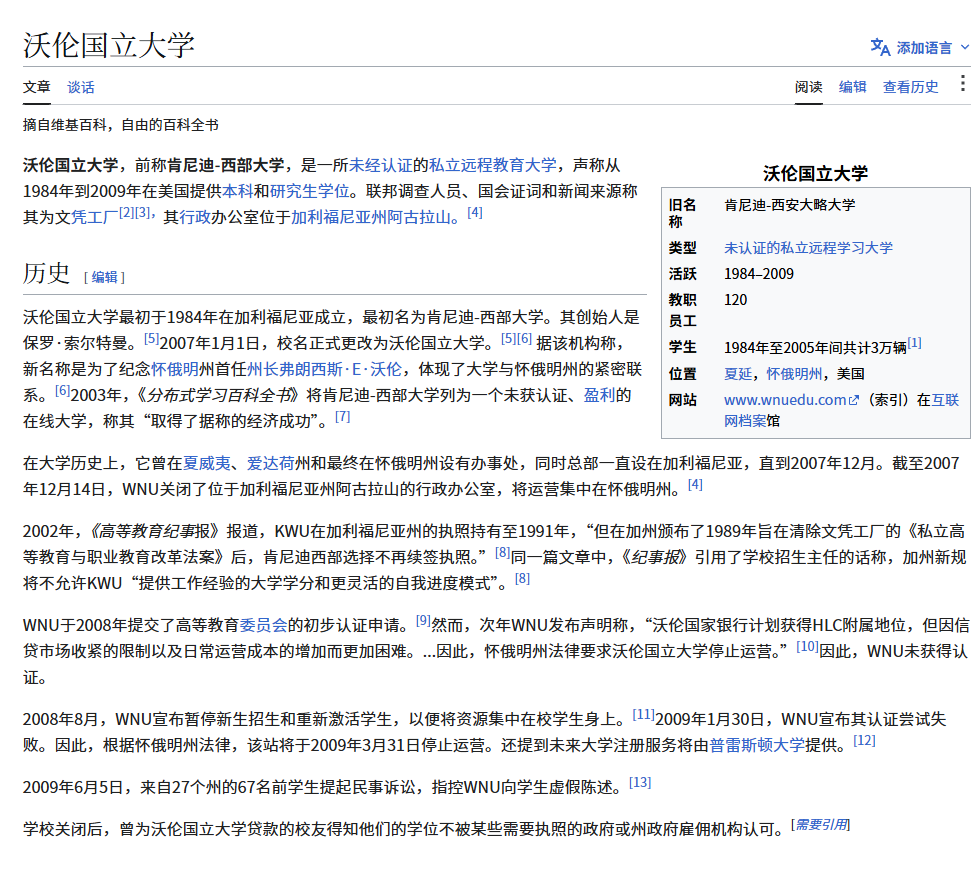Select the 编辑 tab

point(852,87)
